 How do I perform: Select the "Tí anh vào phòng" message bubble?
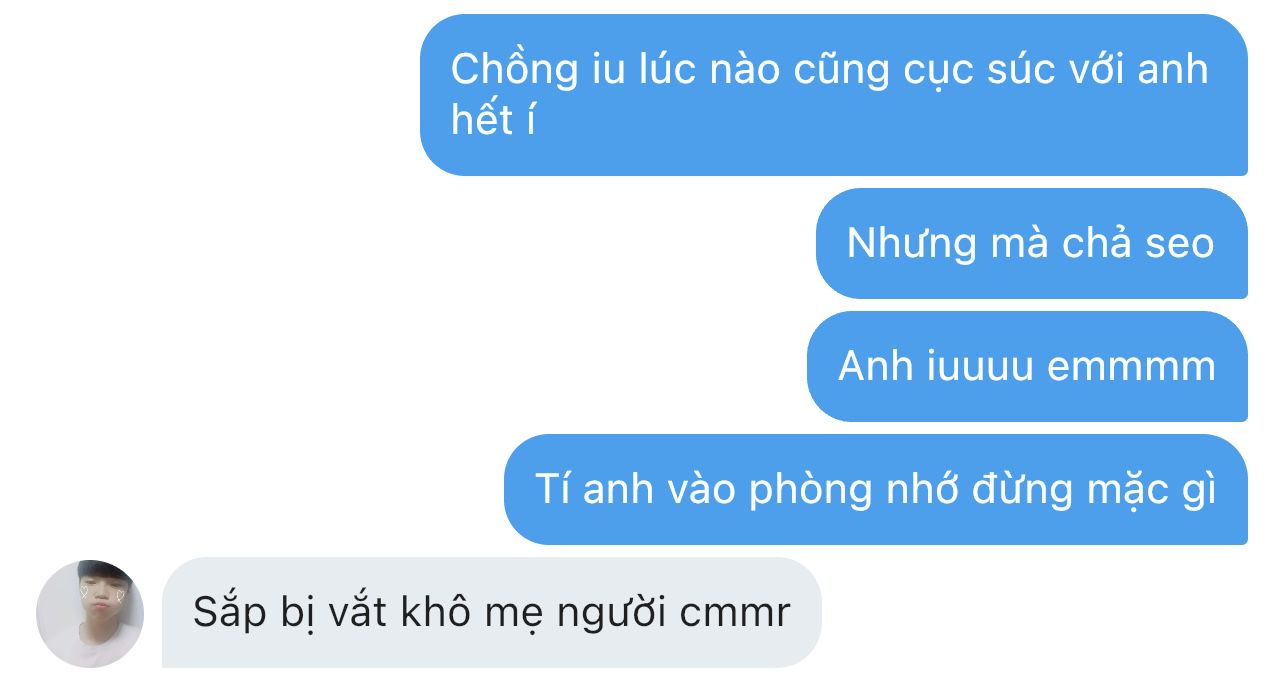(x=876, y=489)
